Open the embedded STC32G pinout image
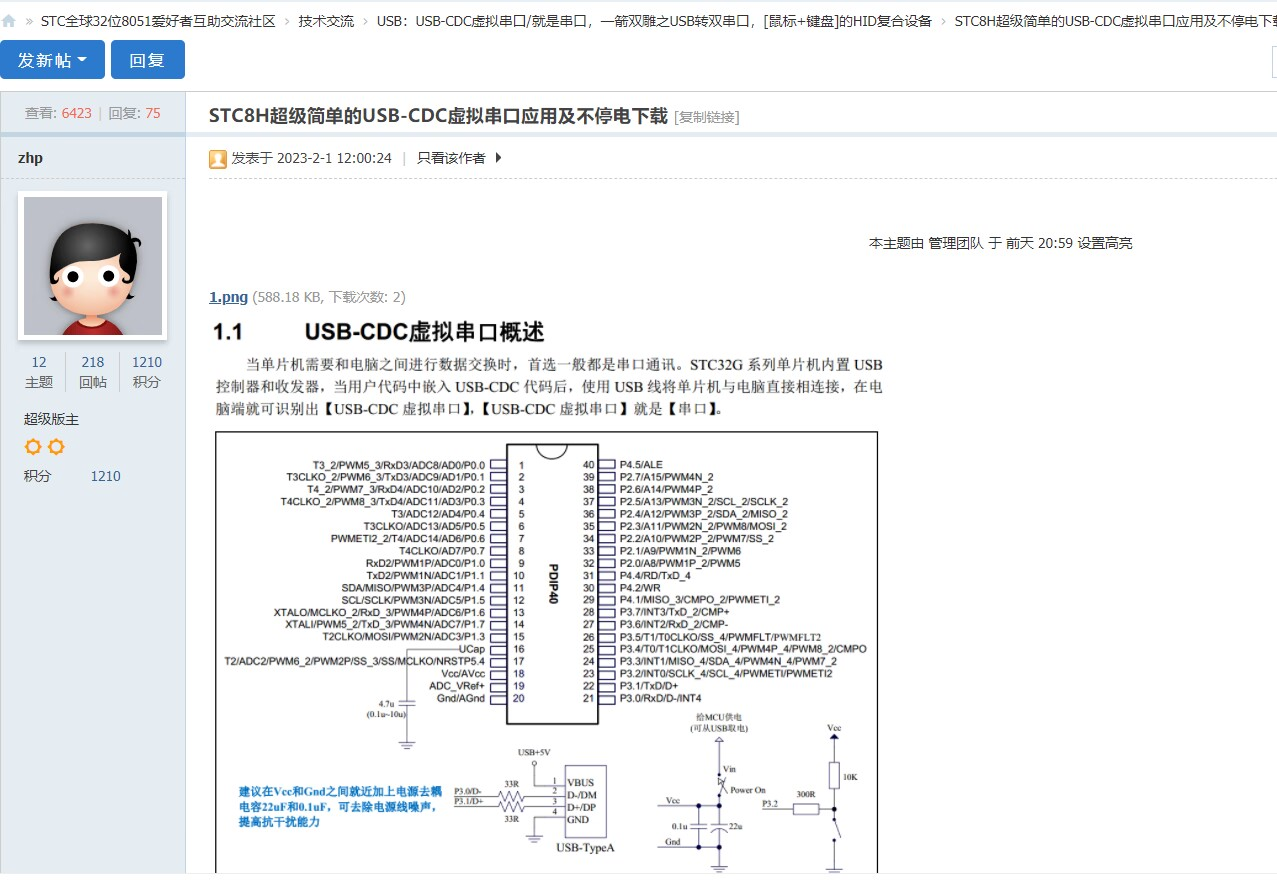This screenshot has height=896, width=1277. click(x=547, y=596)
